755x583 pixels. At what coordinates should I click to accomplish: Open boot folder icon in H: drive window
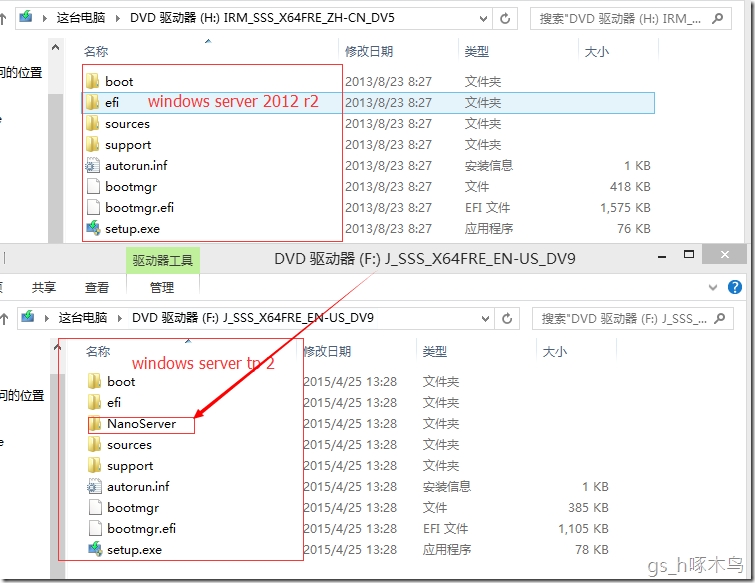click(92, 81)
